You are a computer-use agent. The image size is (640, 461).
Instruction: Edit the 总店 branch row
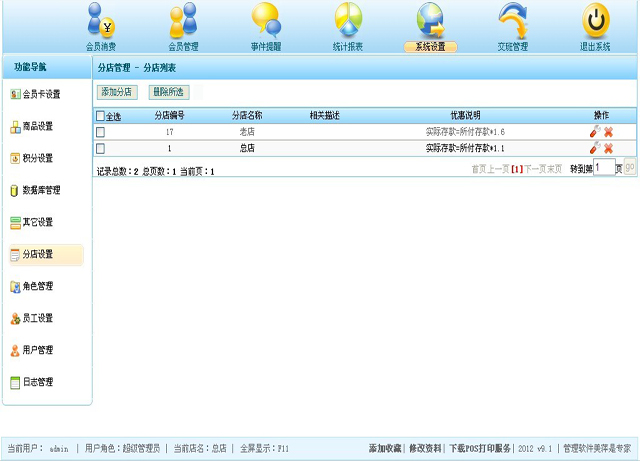[595, 148]
